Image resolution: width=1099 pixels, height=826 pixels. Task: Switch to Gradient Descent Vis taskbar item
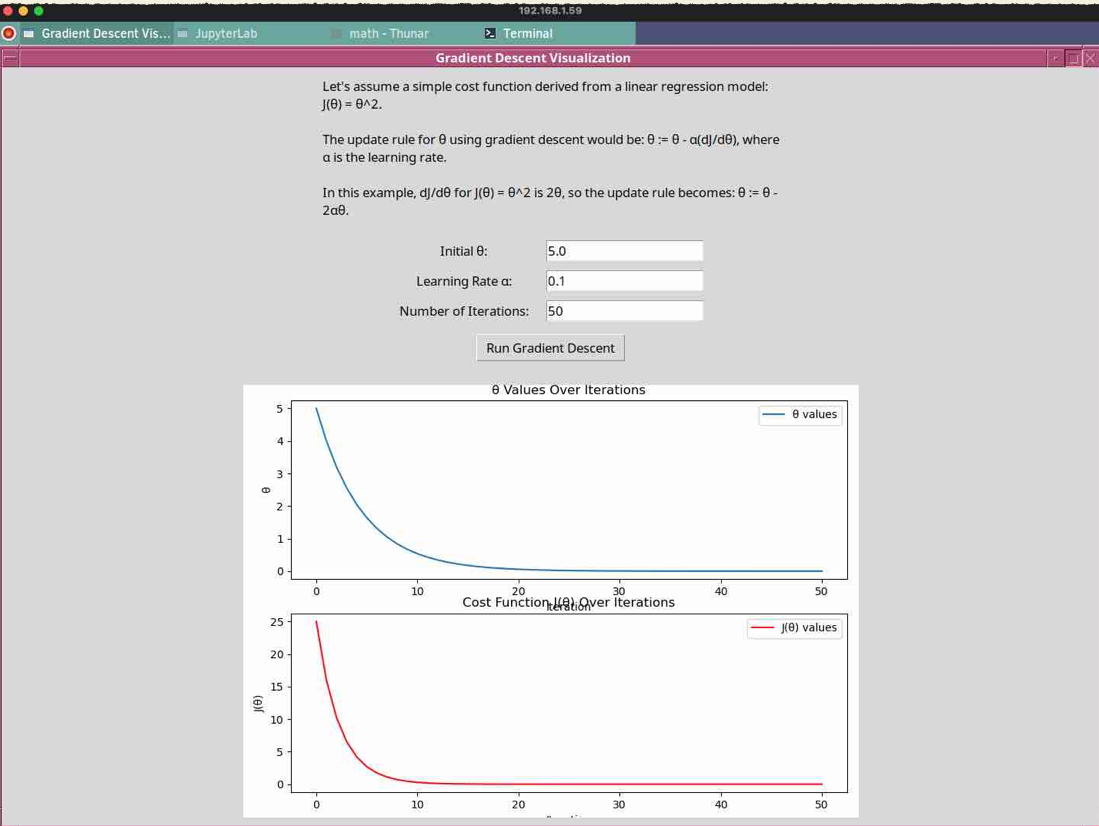click(x=97, y=33)
